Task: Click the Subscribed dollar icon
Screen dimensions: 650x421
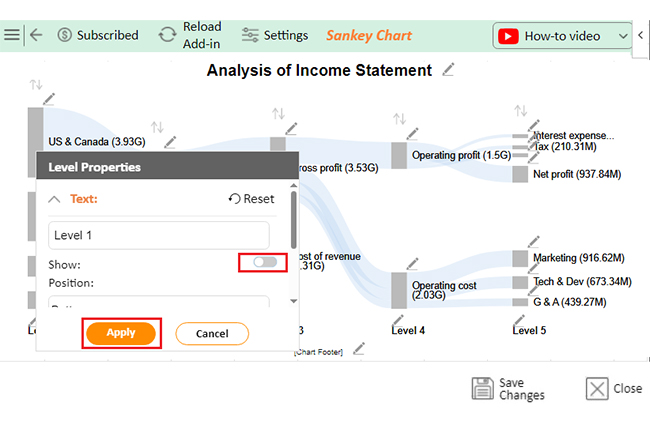Action: pyautogui.click(x=64, y=35)
